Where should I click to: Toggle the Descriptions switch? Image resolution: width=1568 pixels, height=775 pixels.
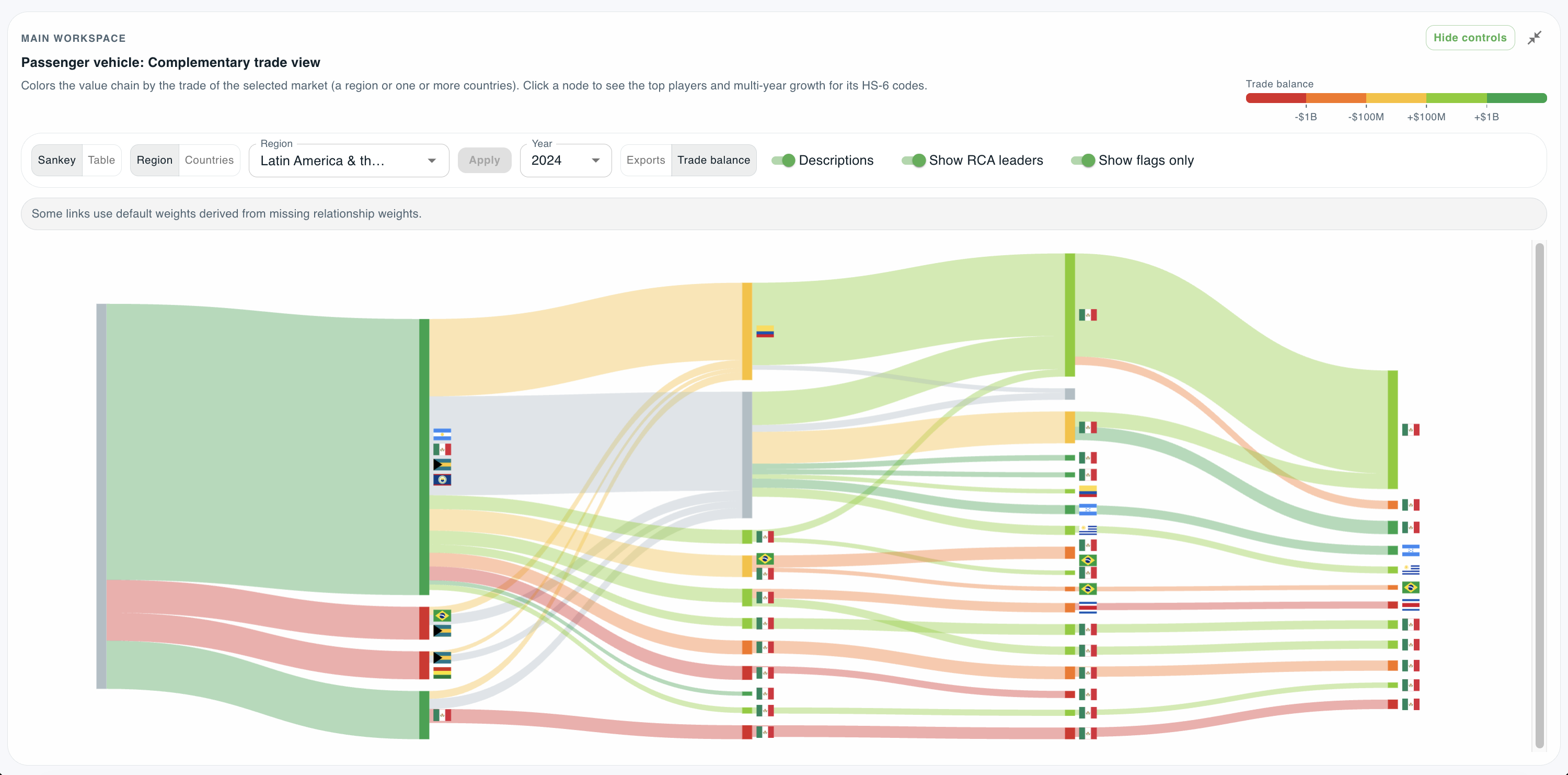pos(783,161)
